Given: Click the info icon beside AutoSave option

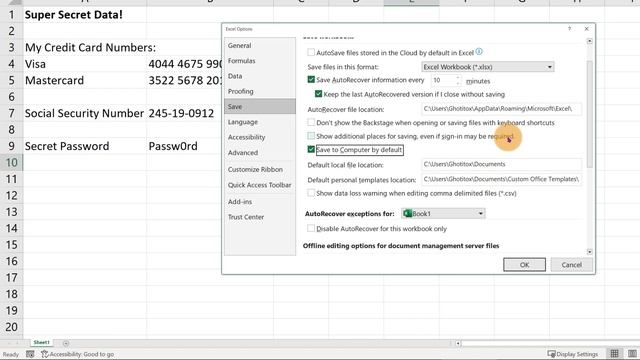Looking at the screenshot, I should 479,52.
